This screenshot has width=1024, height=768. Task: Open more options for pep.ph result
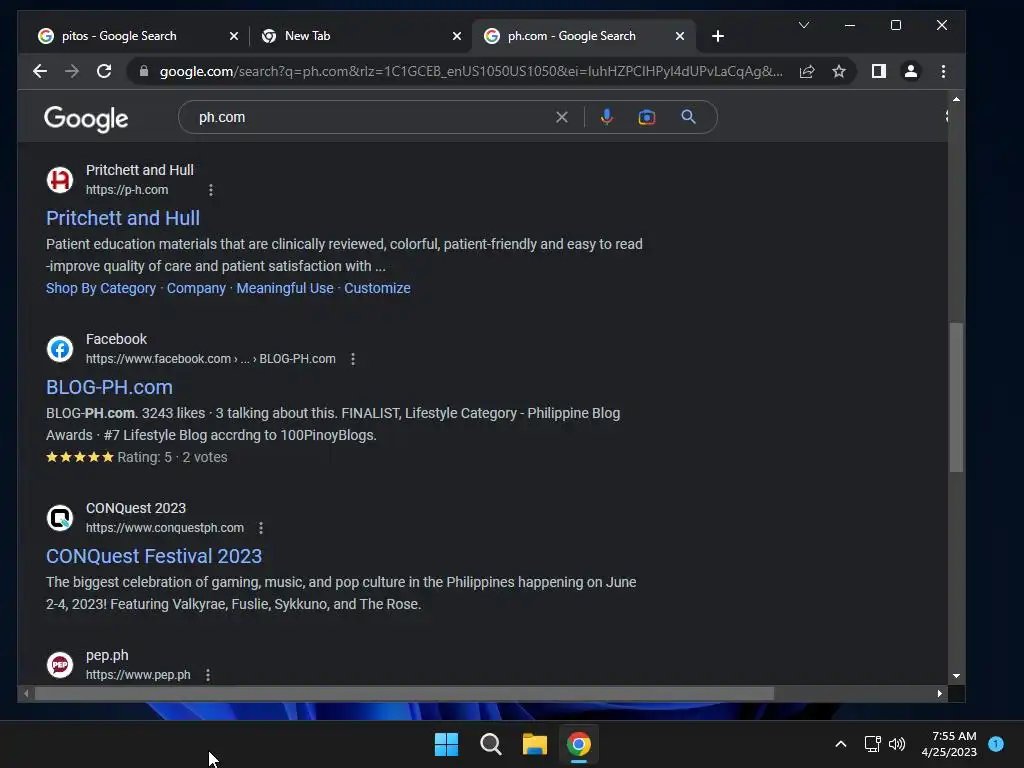pos(208,675)
